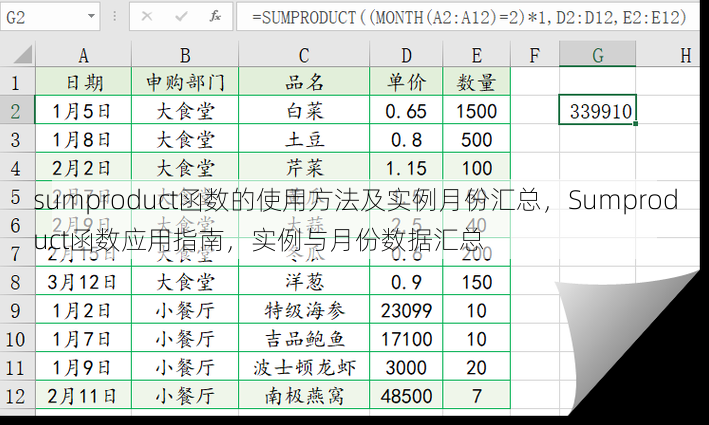Select column C header
The image size is (709, 425).
pos(304,55)
